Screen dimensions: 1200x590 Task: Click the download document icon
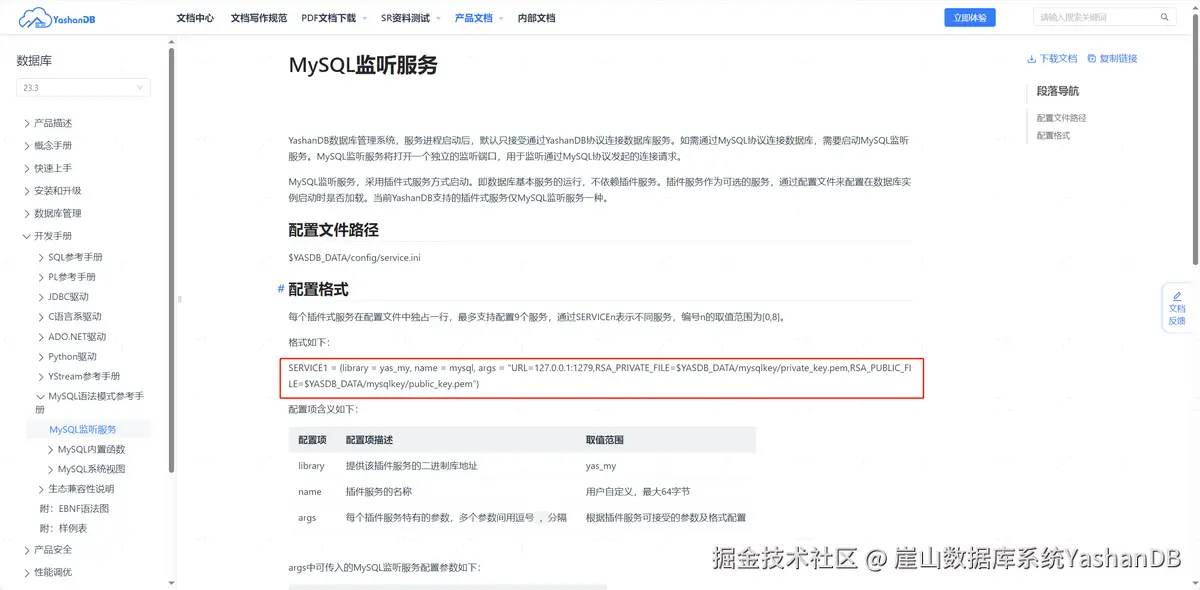[x=1032, y=58]
